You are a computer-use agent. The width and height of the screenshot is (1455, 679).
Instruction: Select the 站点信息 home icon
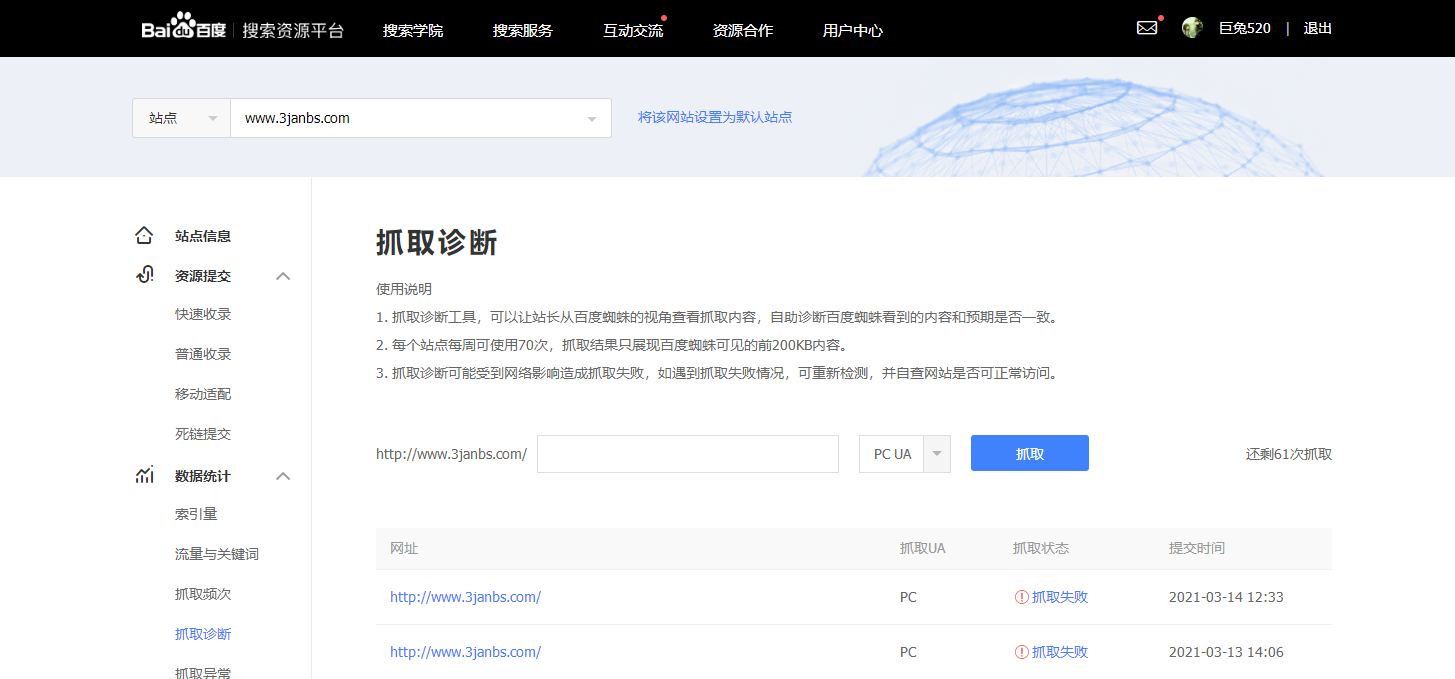[x=144, y=234]
